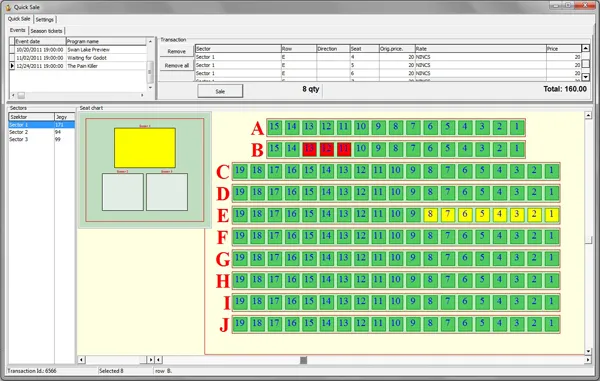Select seat 3 in row D
The height and width of the screenshot is (381, 600).
pos(517,193)
